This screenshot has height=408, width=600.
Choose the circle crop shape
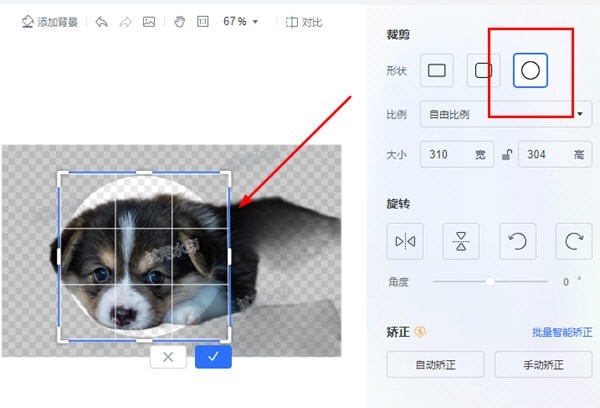530,70
